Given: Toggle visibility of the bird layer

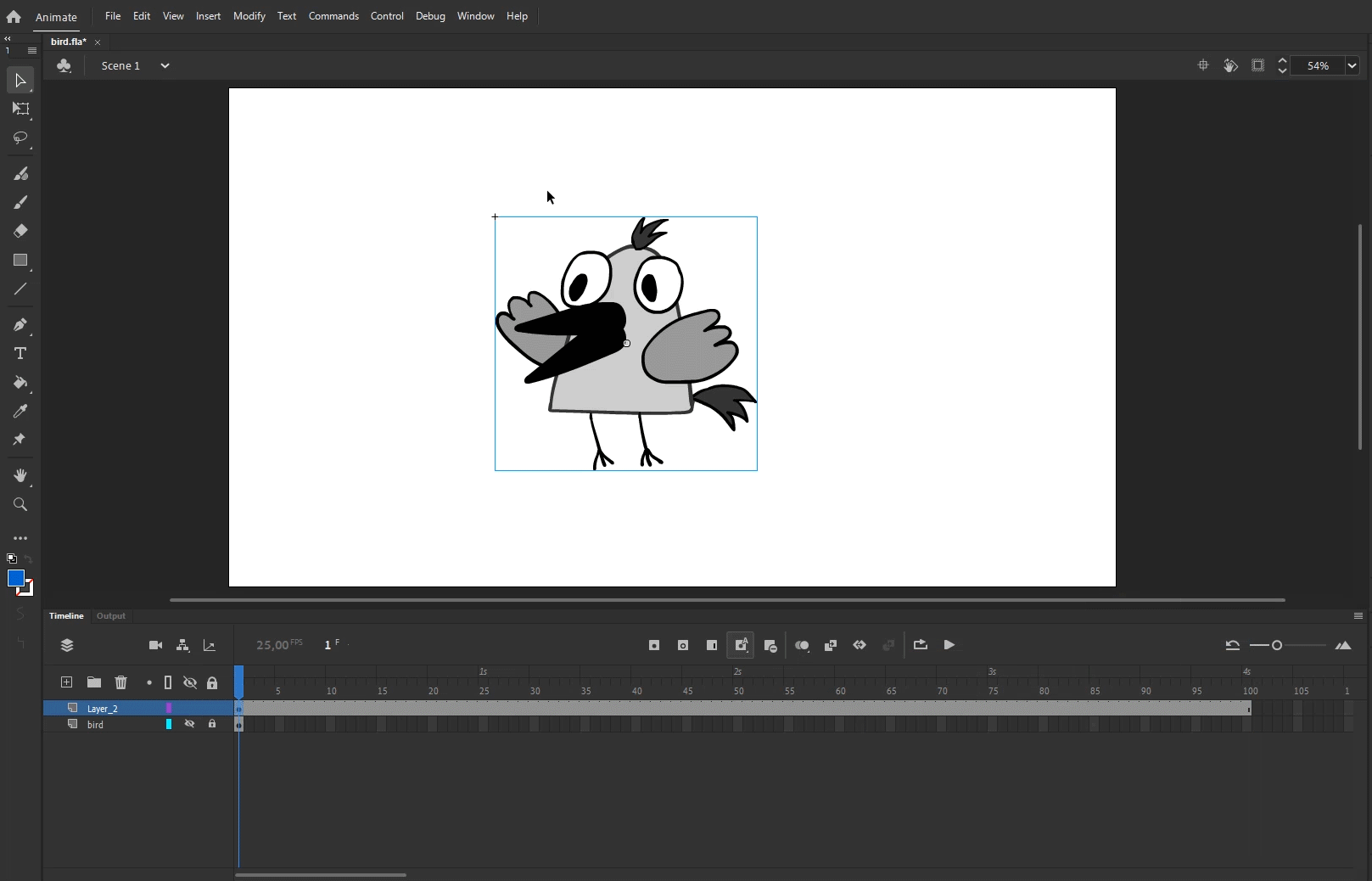Looking at the screenshot, I should pos(190,724).
